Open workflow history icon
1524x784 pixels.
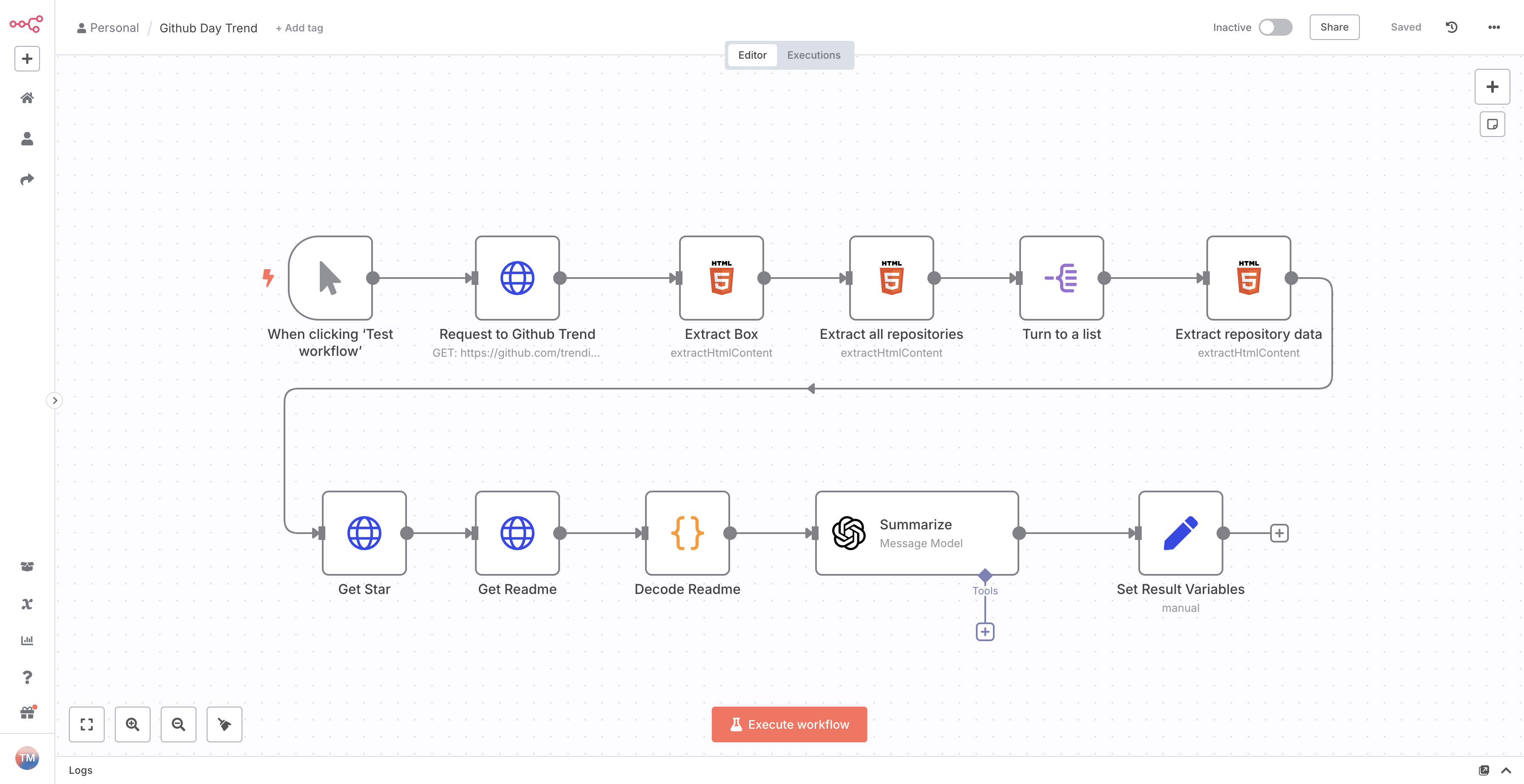(1451, 27)
